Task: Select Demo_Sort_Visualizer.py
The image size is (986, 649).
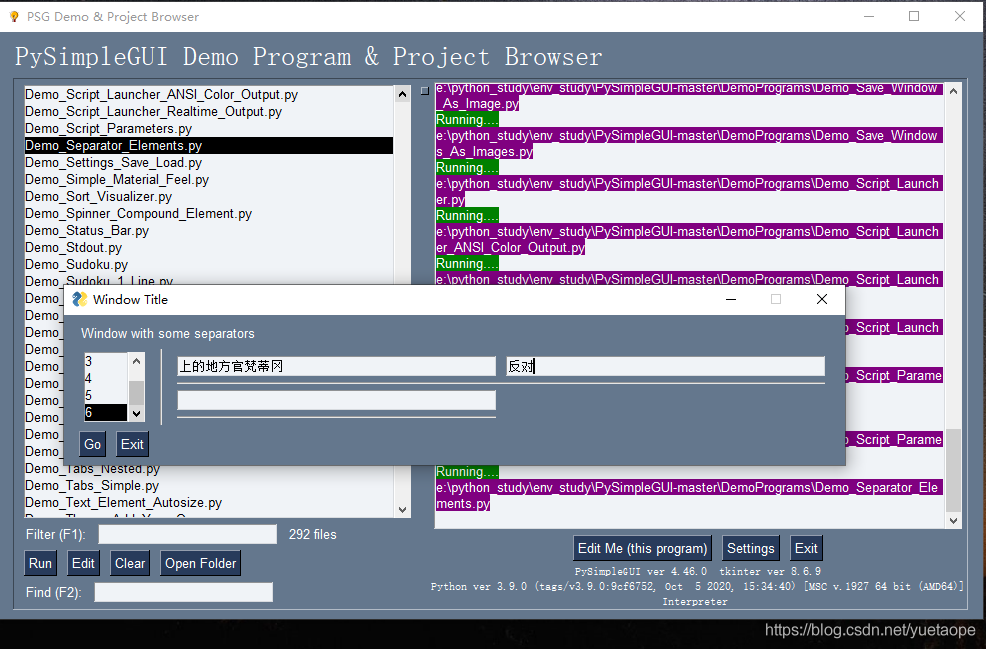Action: (x=209, y=197)
